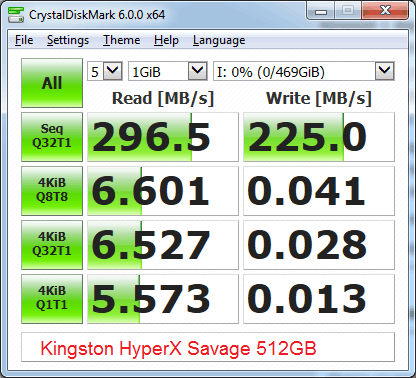Click the Read [MB/s] column header
The height and width of the screenshot is (378, 416).
(163, 98)
